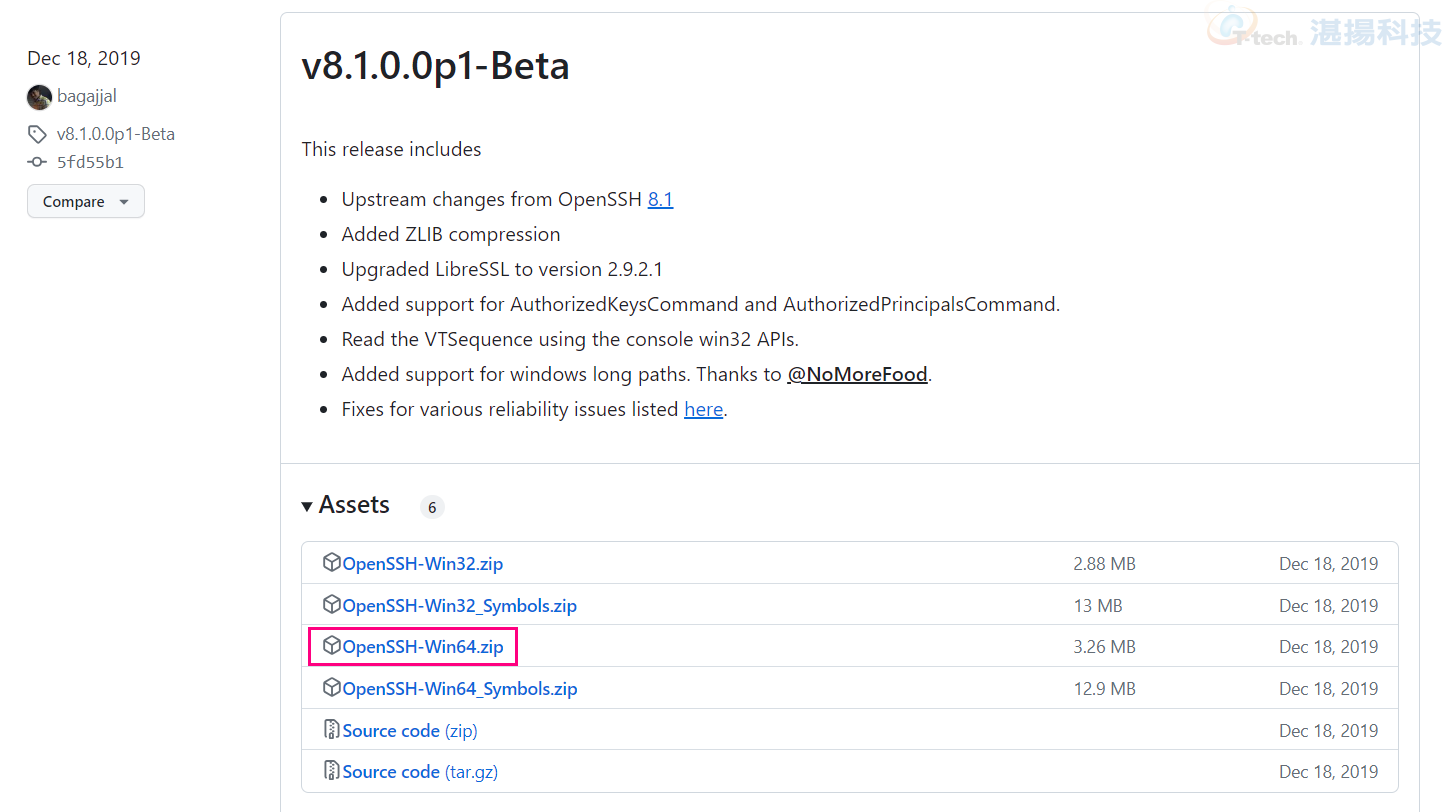Open the OpenSSH 8.1 release notes link
Viewport: 1442px width, 812px height.
[660, 199]
